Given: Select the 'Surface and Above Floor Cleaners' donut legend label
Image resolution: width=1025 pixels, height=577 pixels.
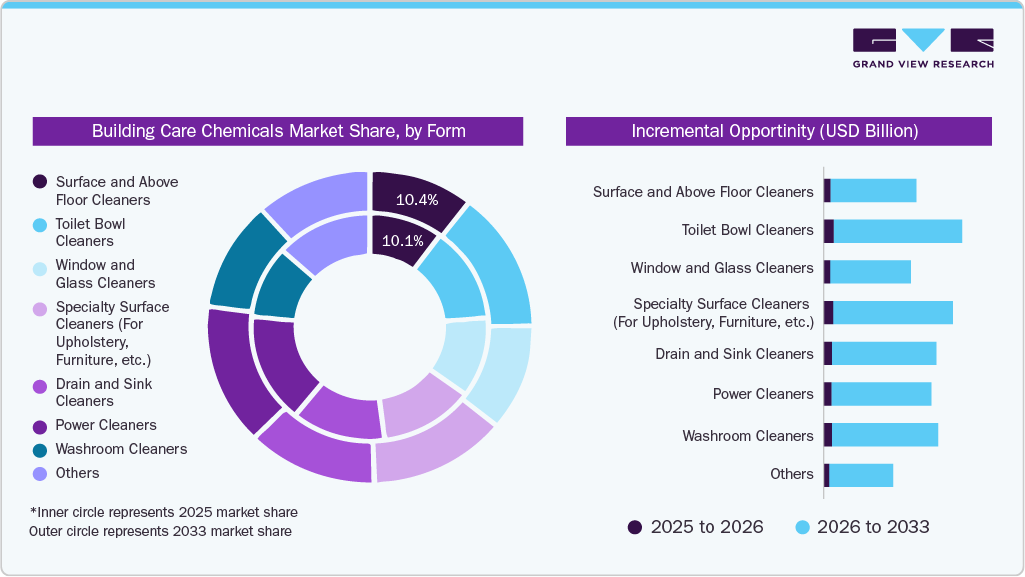Looking at the screenshot, I should point(117,191).
